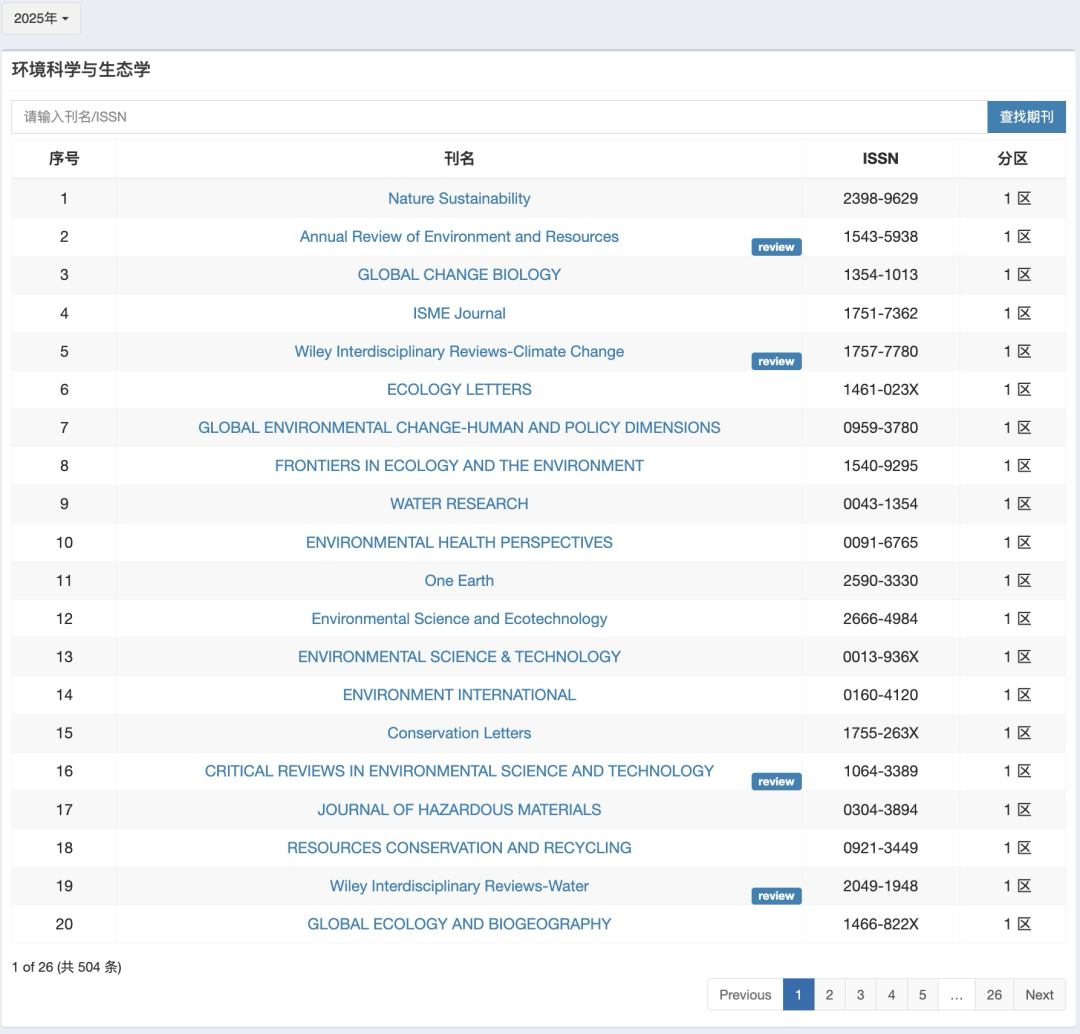Open the GLOBAL CHANGE BIOLOGY link

pyautogui.click(x=459, y=275)
